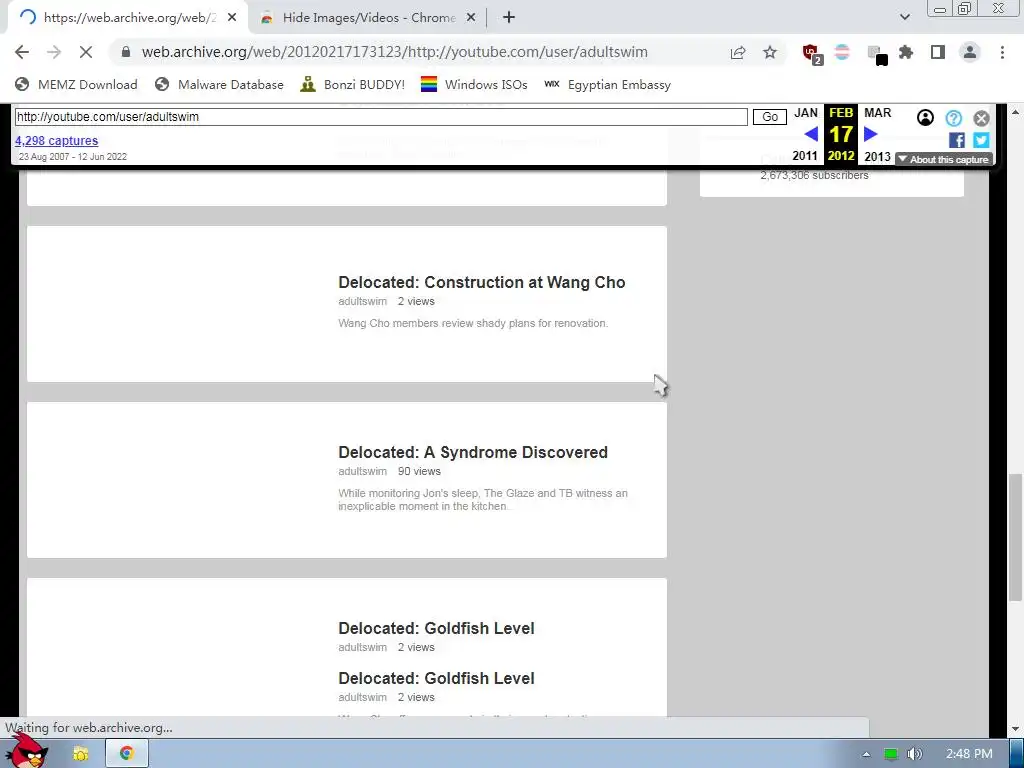This screenshot has width=1024, height=768.
Task: Open the gray extension with black badge
Action: pos(877,55)
